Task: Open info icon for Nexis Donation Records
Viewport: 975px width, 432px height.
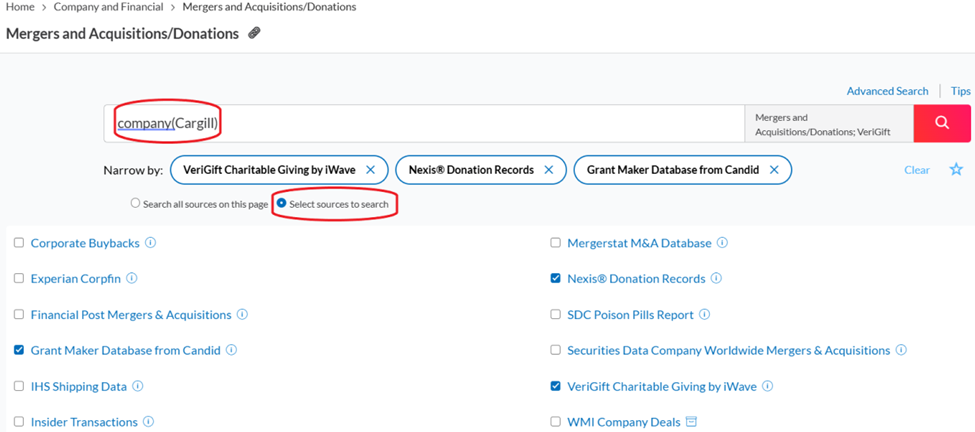Action: 716,278
